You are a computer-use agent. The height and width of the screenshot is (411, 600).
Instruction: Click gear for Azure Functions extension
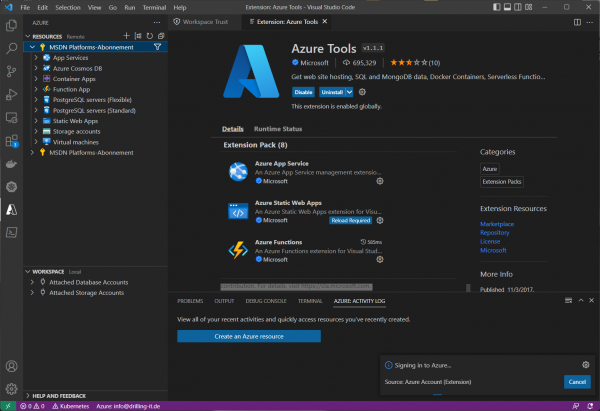380,259
